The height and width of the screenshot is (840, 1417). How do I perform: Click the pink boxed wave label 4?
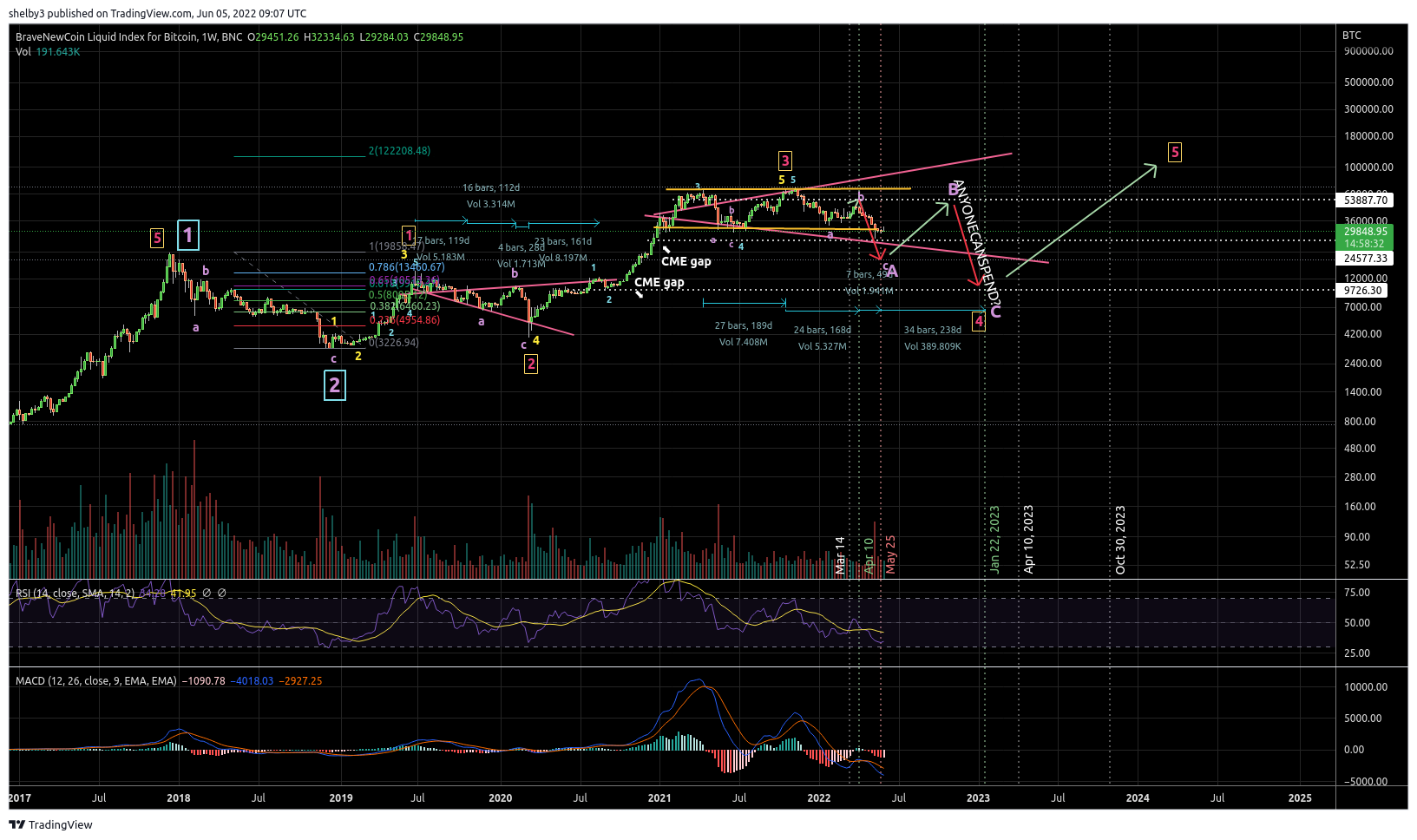[x=979, y=322]
